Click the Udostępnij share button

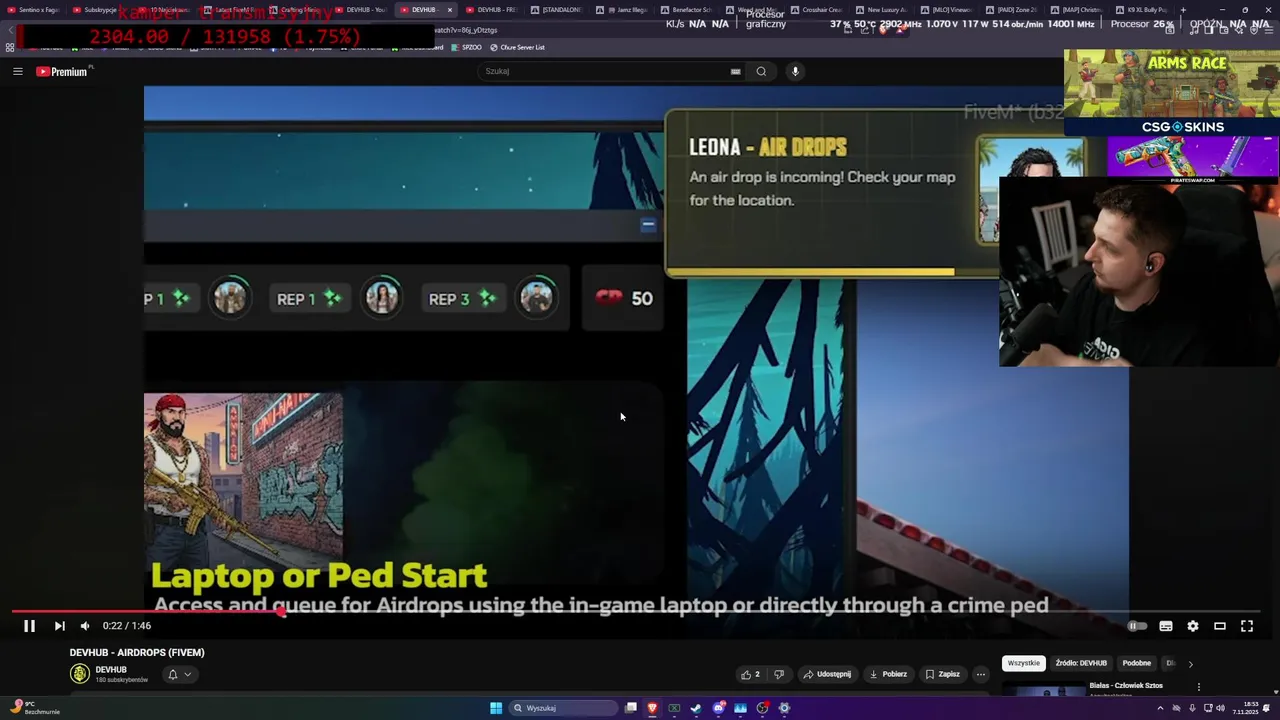[827, 674]
